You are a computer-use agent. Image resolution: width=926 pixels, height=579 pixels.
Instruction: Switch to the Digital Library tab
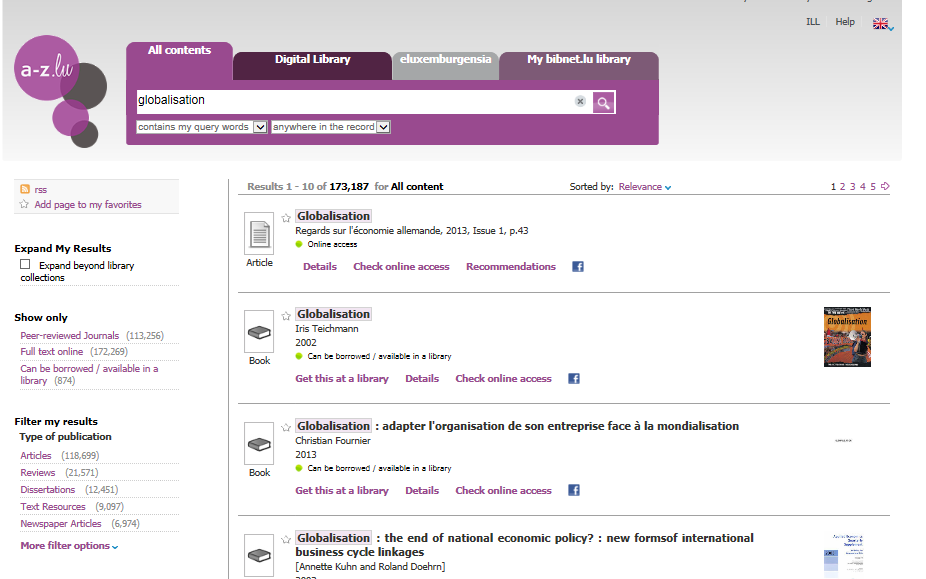click(312, 60)
